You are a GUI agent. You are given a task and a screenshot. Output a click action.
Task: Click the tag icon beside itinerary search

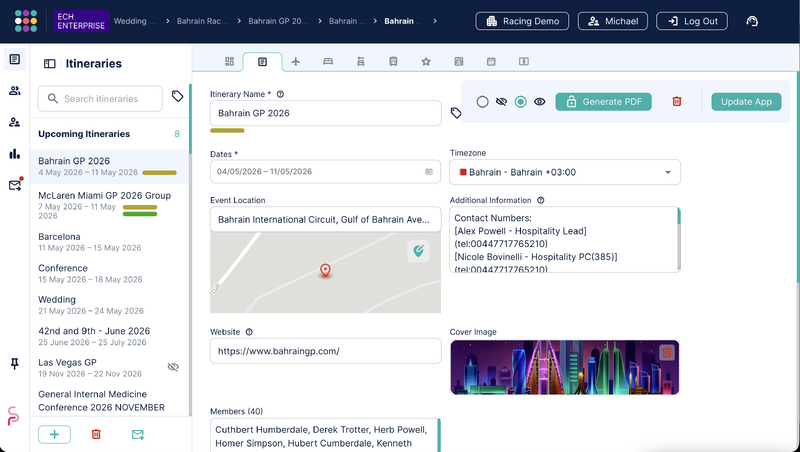pos(177,96)
